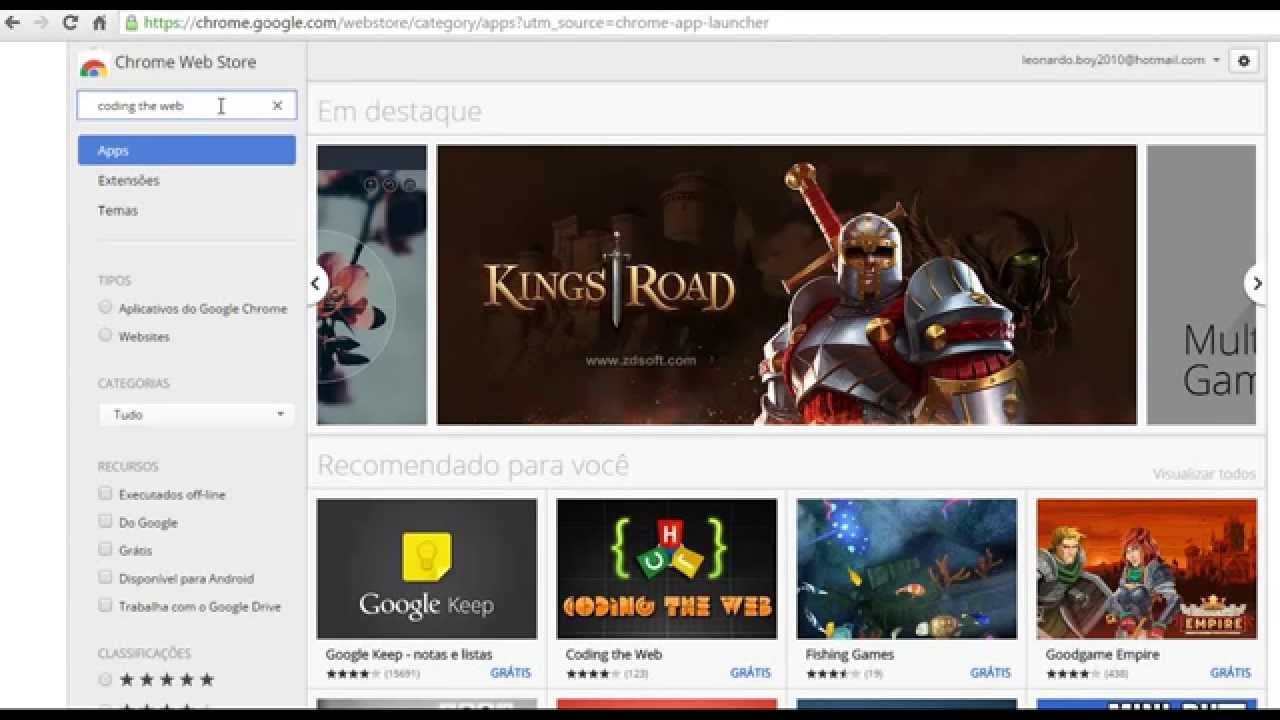1280x720 pixels.
Task: Open the partially visible flower banner
Action: [x=372, y=285]
